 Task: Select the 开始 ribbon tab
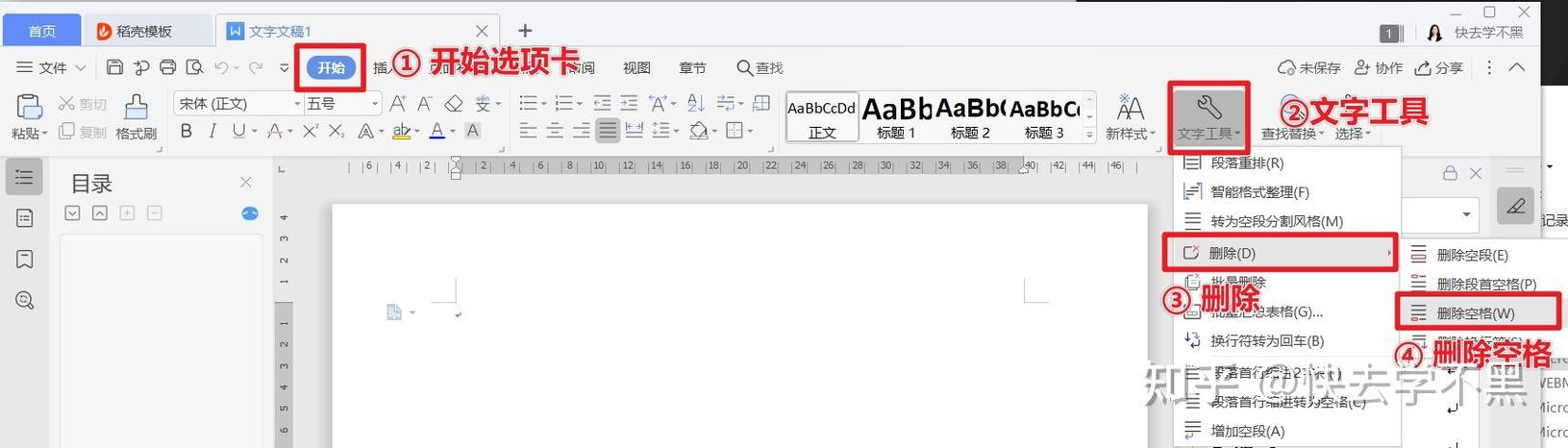332,67
